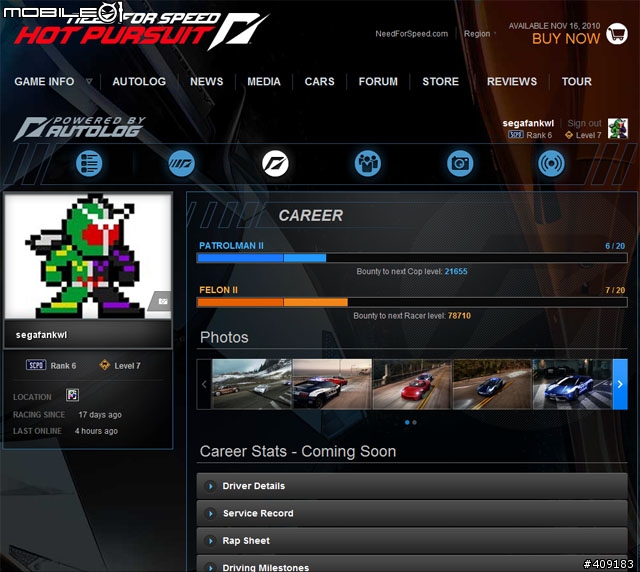
Task: Click the Sign out link
Action: (584, 123)
